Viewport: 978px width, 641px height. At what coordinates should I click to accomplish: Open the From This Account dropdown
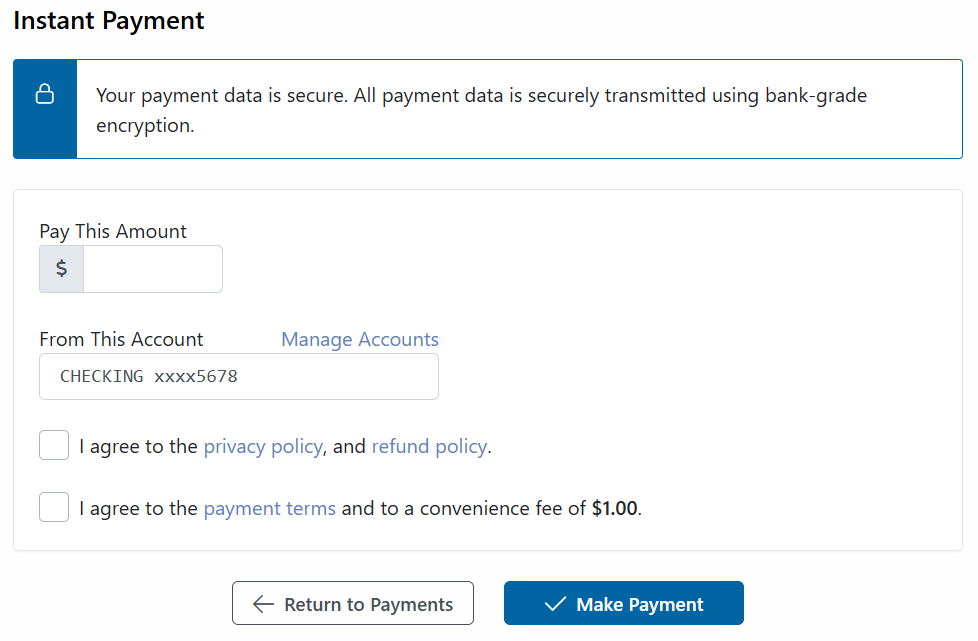coord(239,377)
